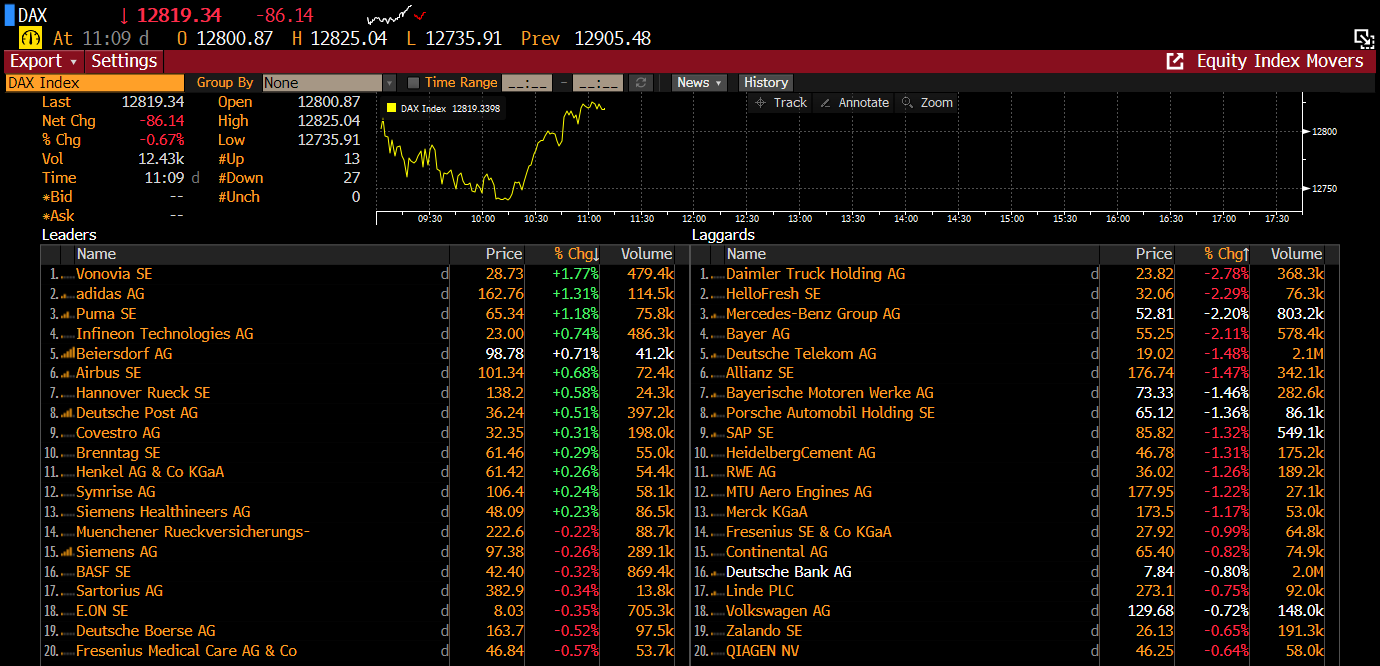Open the Settings menu
Image resolution: width=1380 pixels, height=666 pixels.
click(x=124, y=61)
